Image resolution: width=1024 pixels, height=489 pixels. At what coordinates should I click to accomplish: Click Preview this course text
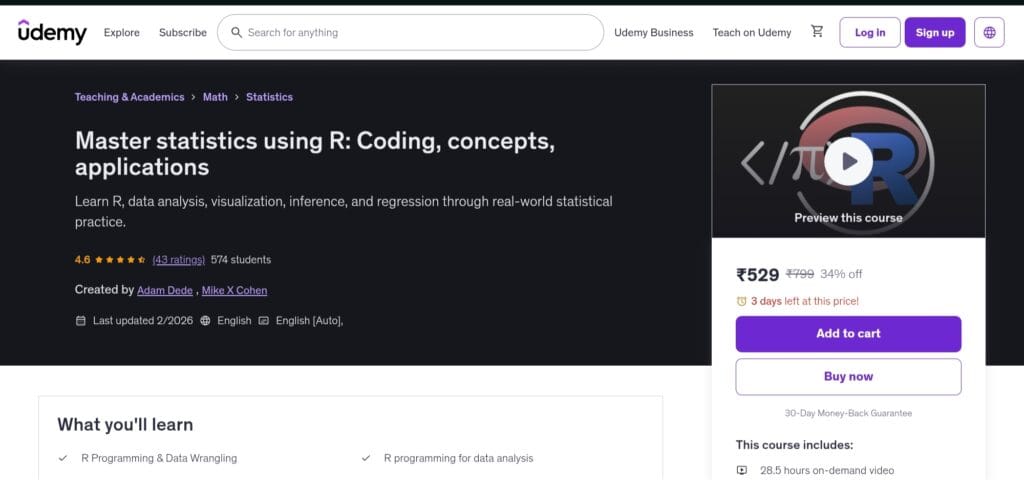click(848, 218)
